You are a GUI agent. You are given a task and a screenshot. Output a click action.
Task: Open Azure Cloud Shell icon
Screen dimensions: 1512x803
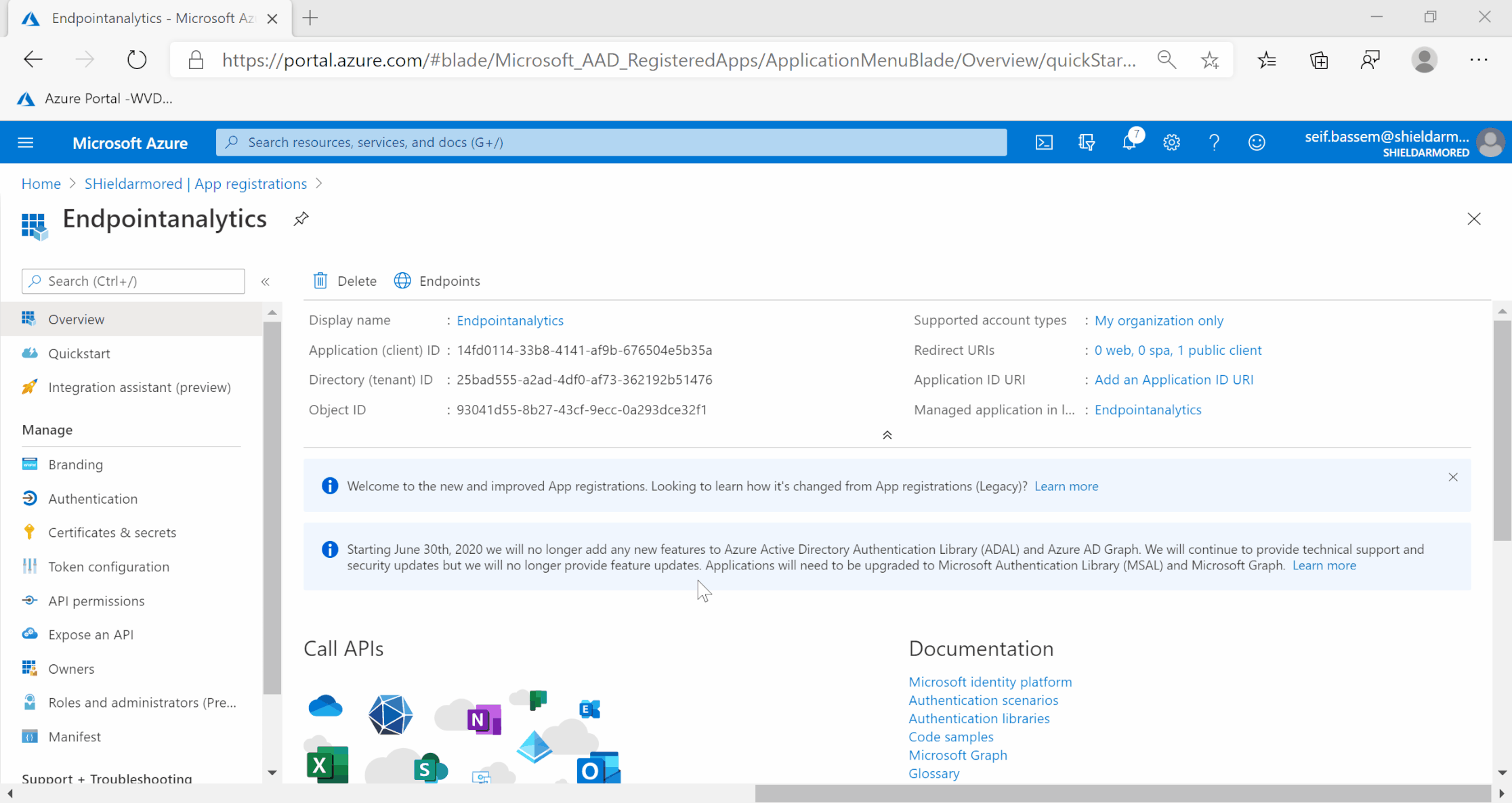tap(1044, 142)
